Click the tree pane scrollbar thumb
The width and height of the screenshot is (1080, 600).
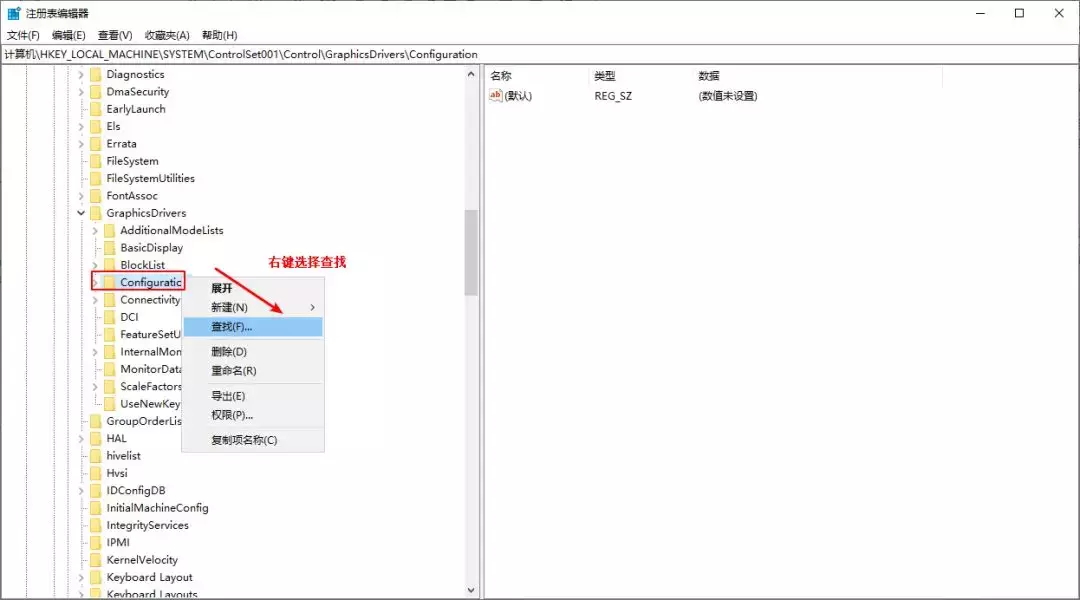tap(471, 252)
